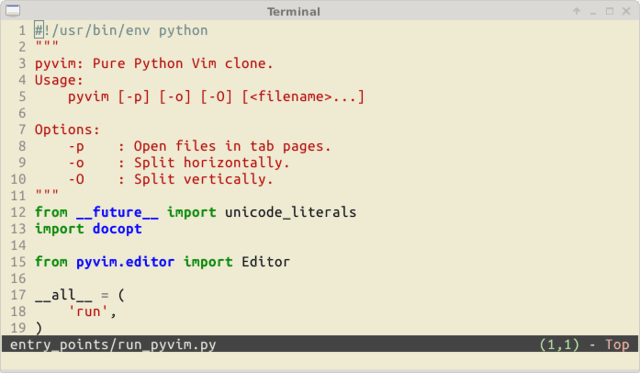Click the filename entry_points/run_pyvim.py in status bar
Image resolution: width=640 pixels, height=373 pixels.
pyautogui.click(x=113, y=344)
